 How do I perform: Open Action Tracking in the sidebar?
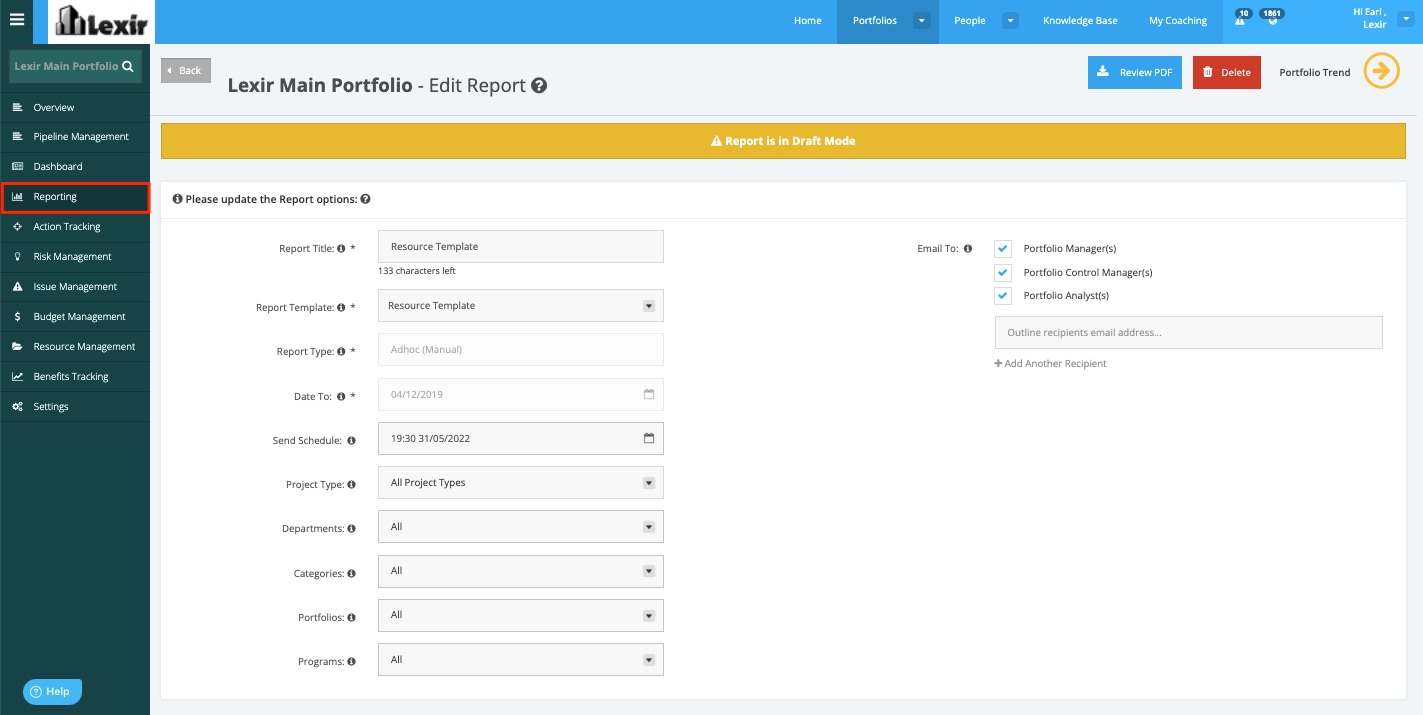pos(75,227)
